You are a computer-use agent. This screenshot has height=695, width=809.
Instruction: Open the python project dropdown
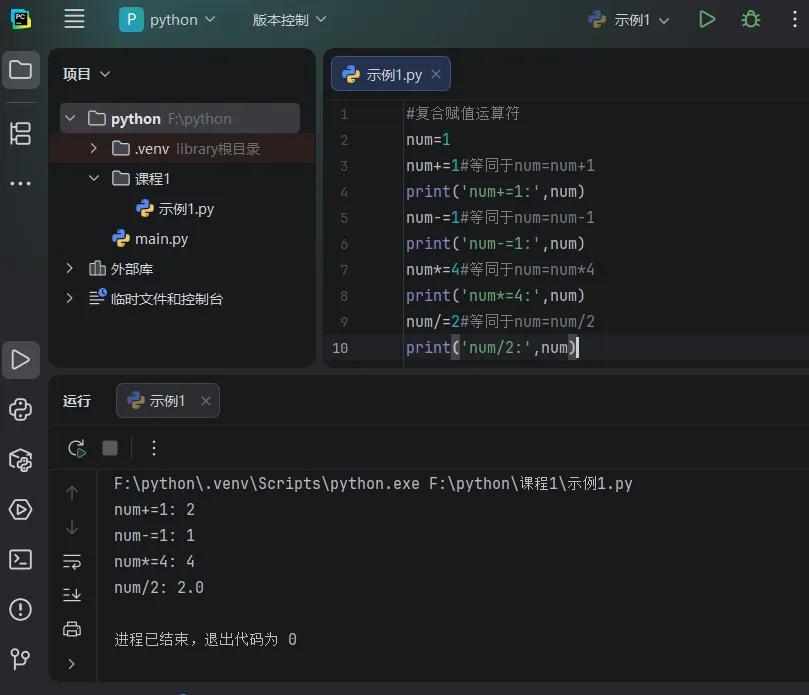pos(167,20)
